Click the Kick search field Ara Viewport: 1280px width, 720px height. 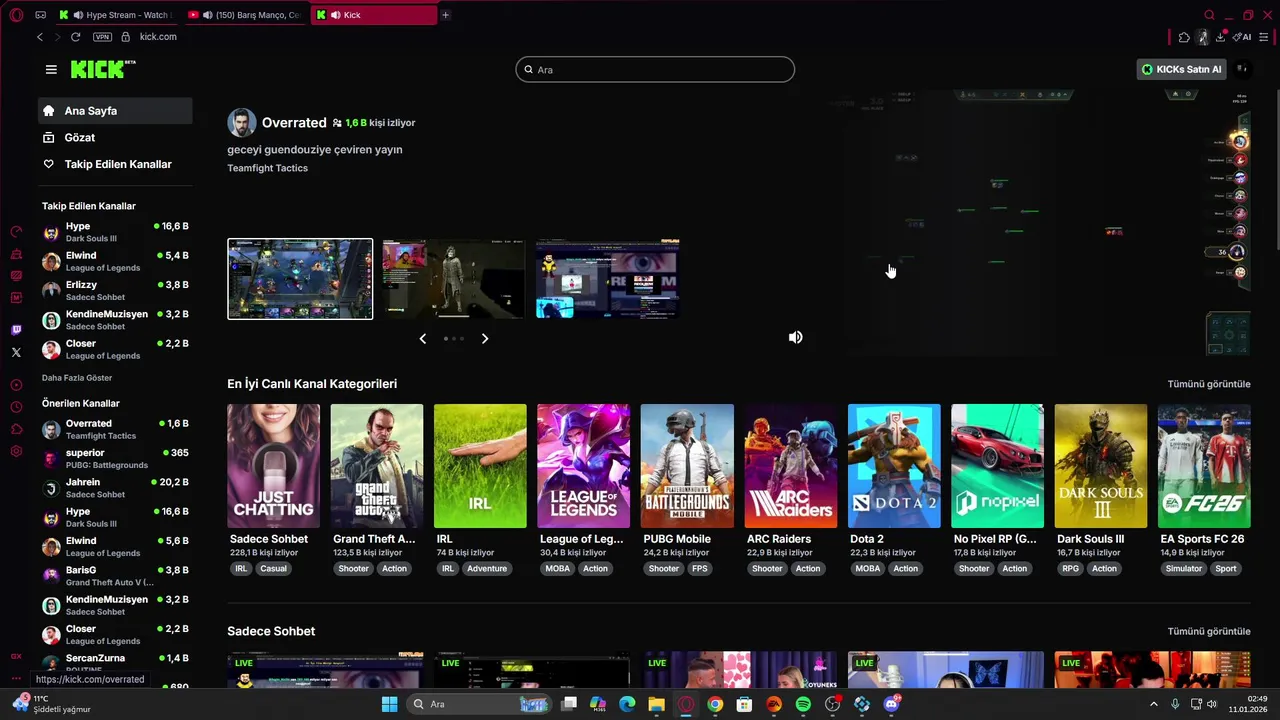[x=655, y=69]
